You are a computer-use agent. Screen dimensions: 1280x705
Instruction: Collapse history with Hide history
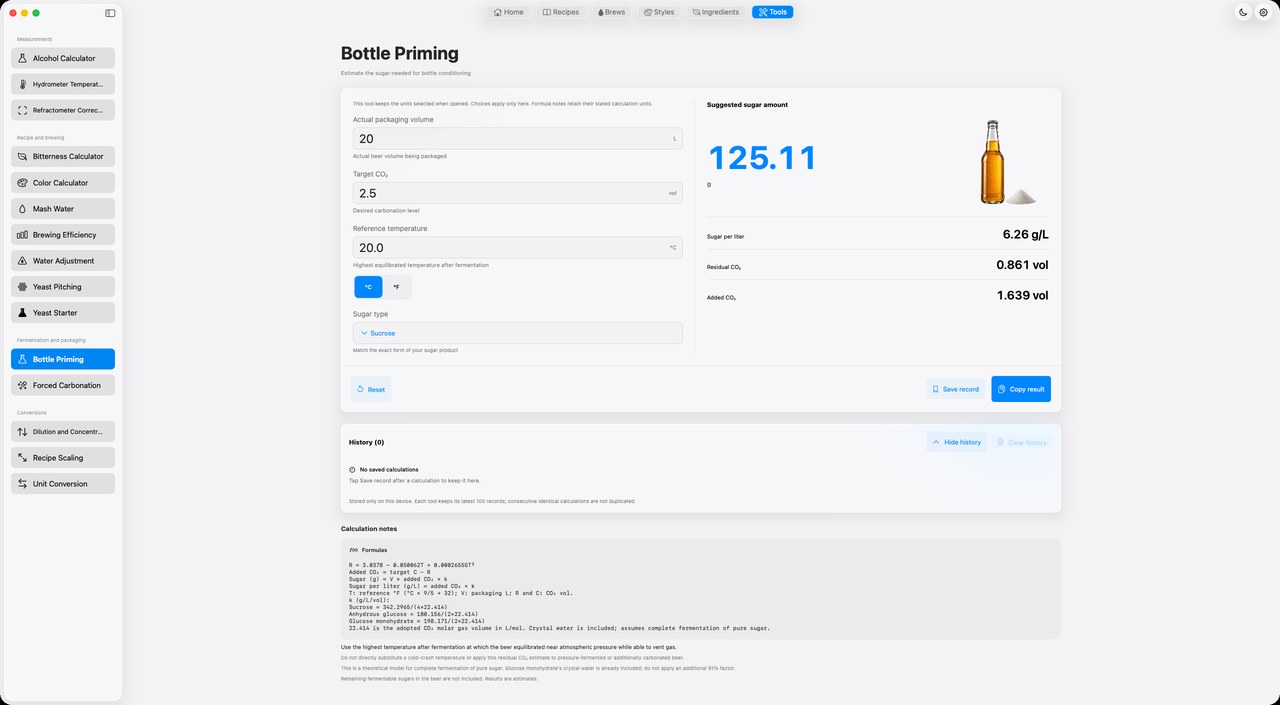click(x=957, y=442)
